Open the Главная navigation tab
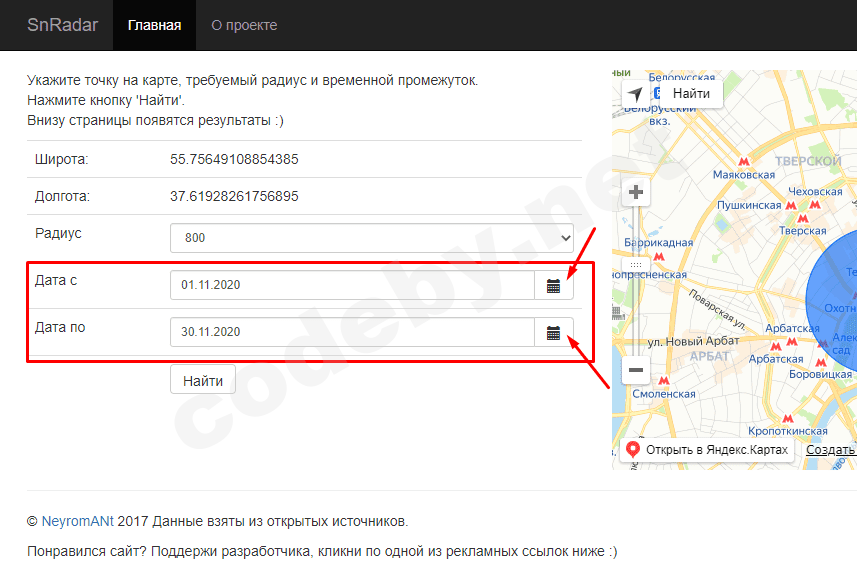The width and height of the screenshot is (857, 585). [154, 25]
